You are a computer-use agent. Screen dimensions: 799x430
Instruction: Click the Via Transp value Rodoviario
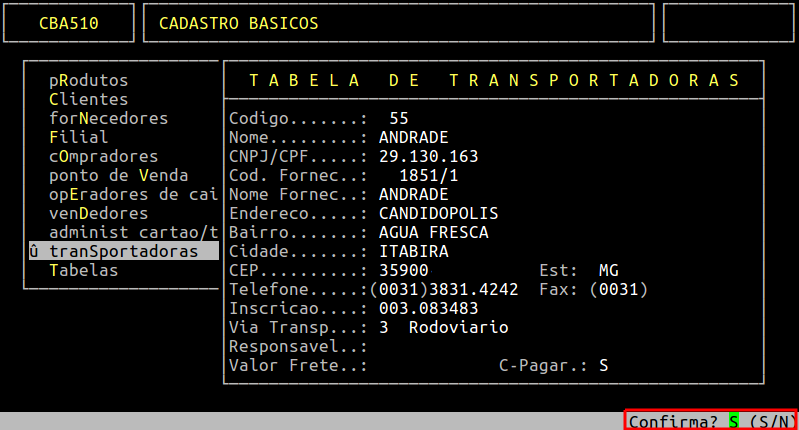point(458,327)
